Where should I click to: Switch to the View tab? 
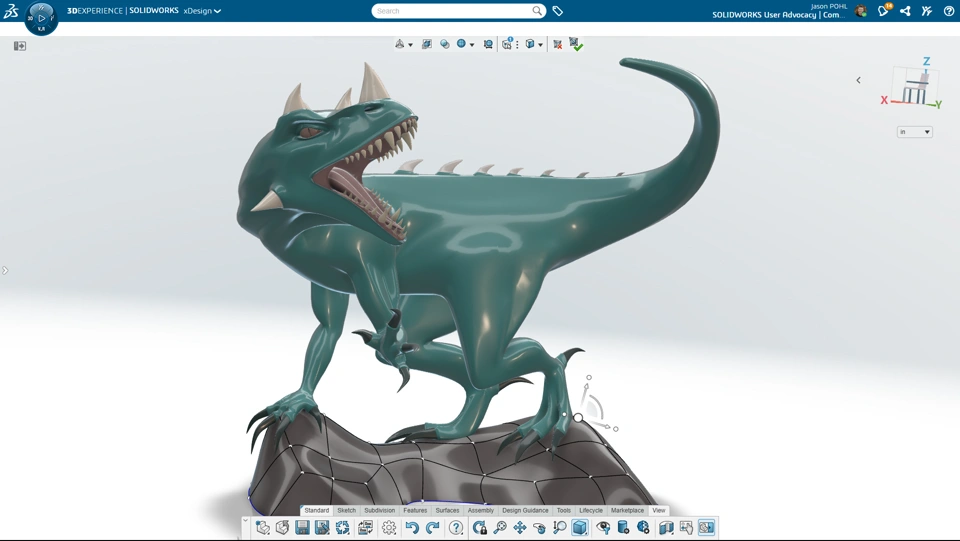point(659,510)
